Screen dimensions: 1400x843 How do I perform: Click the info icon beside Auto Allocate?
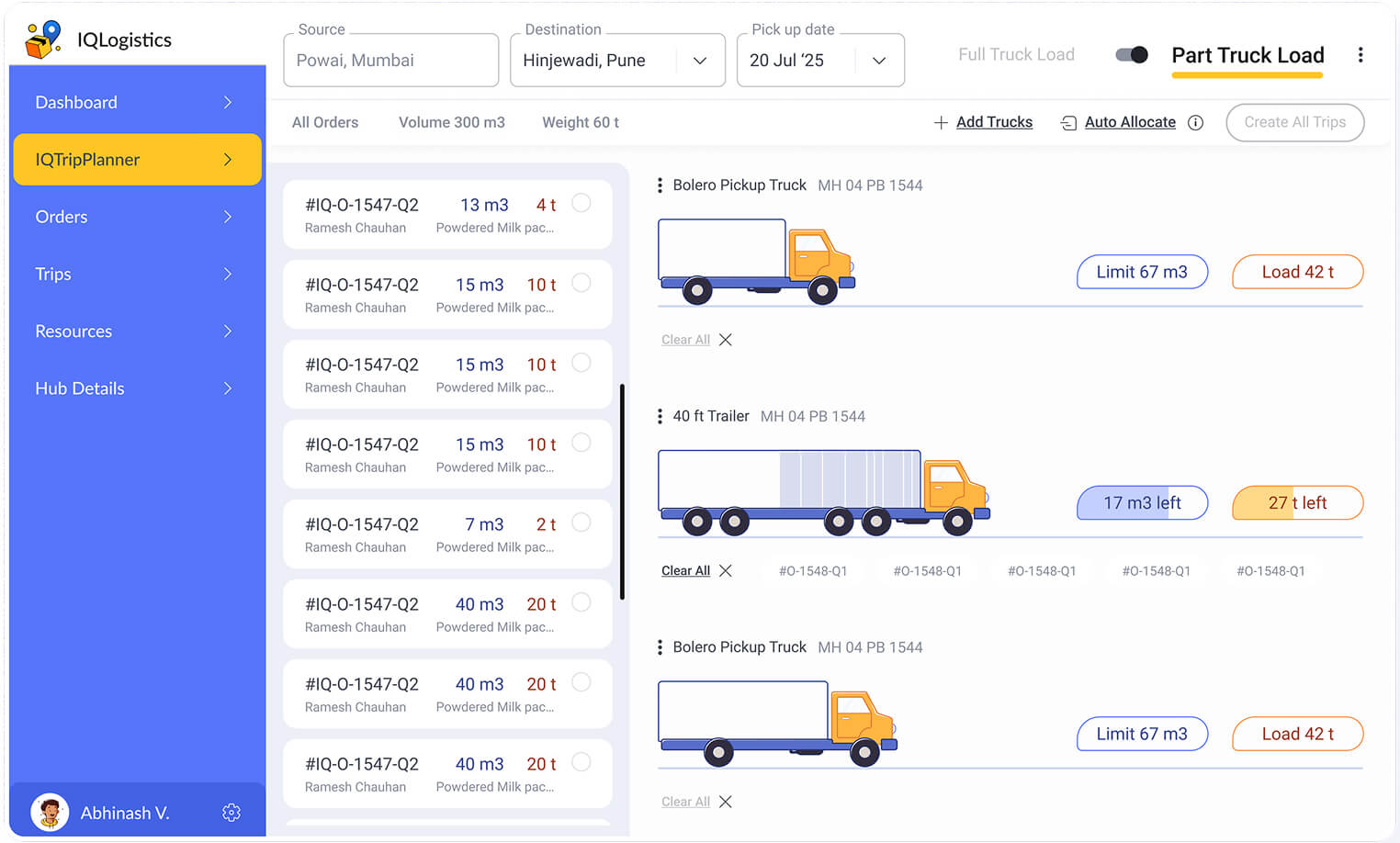pos(1195,122)
